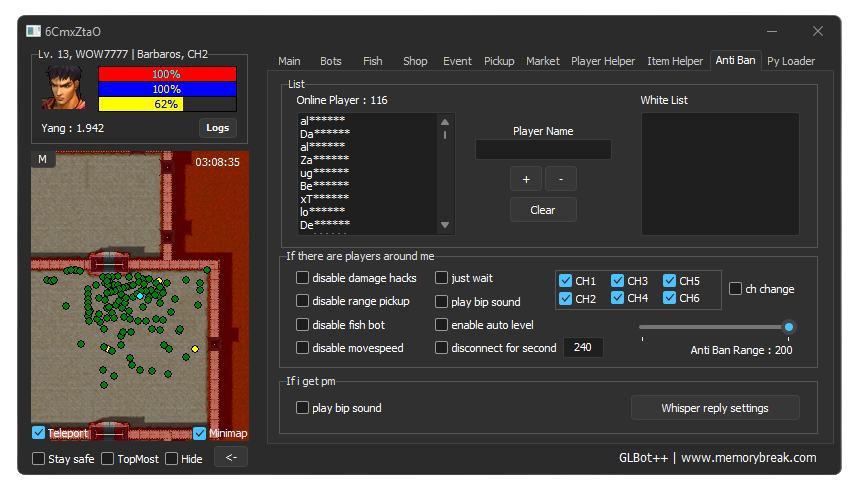Uncheck the CH6 channel
This screenshot has height=487, width=854.
point(669,298)
